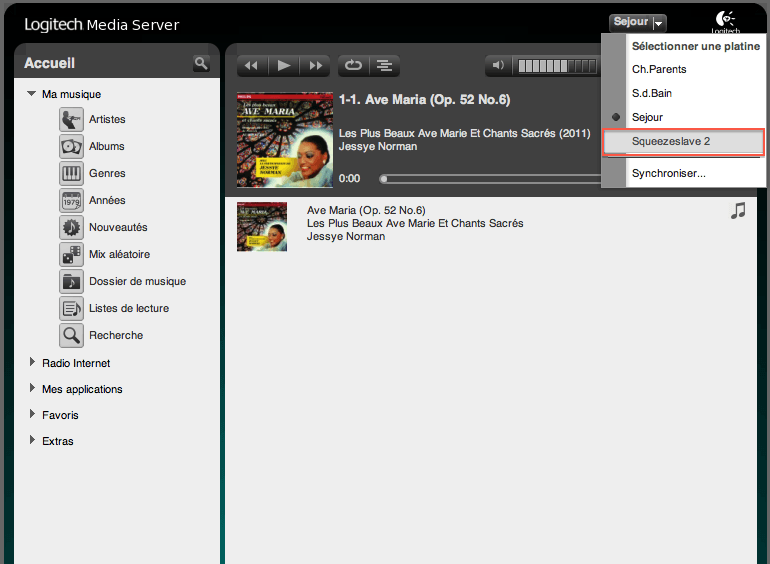Collapse the Ma musique tree section
Screen dimensions: 770x564
[31, 93]
